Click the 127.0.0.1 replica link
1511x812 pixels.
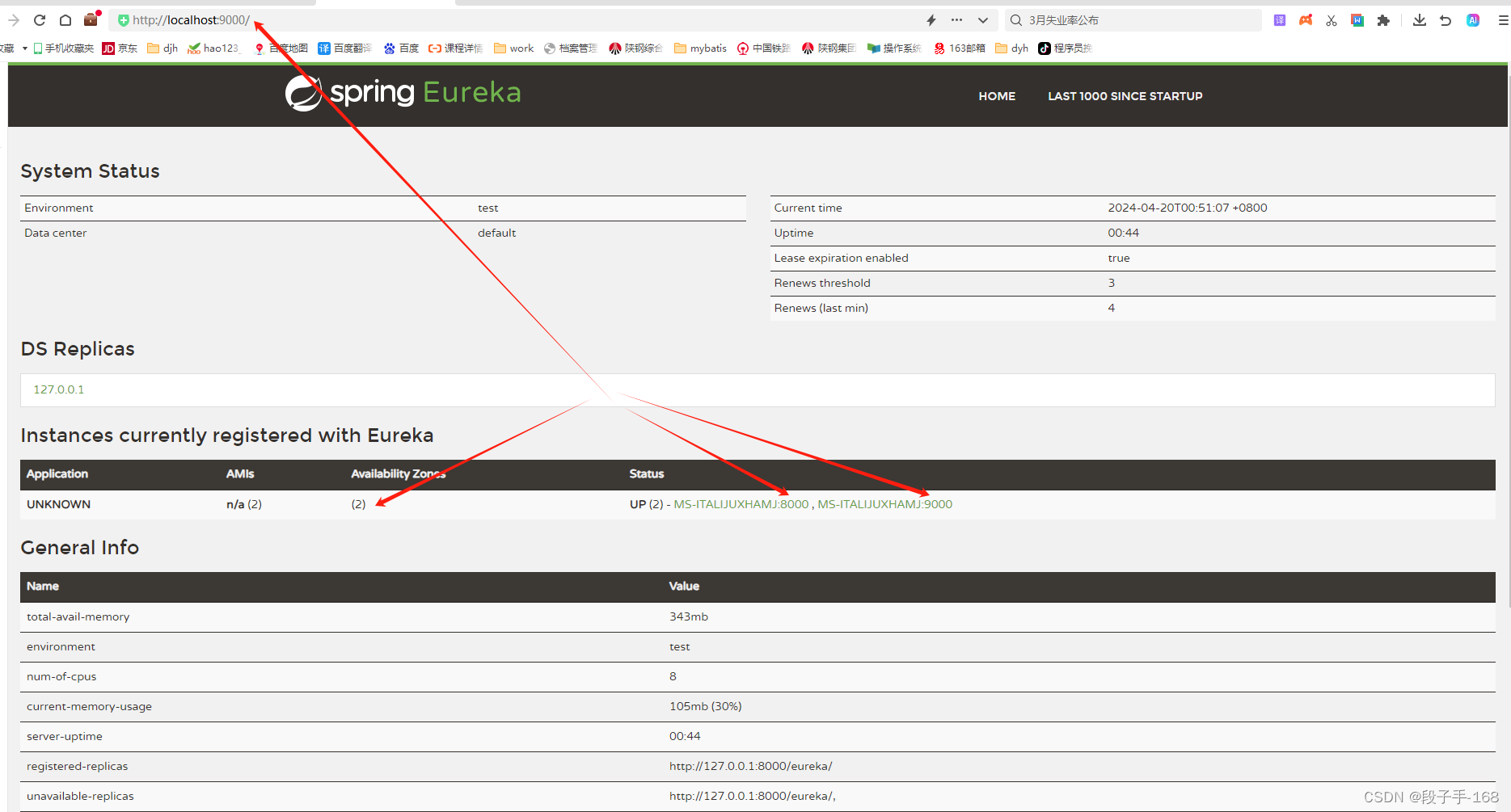point(59,389)
